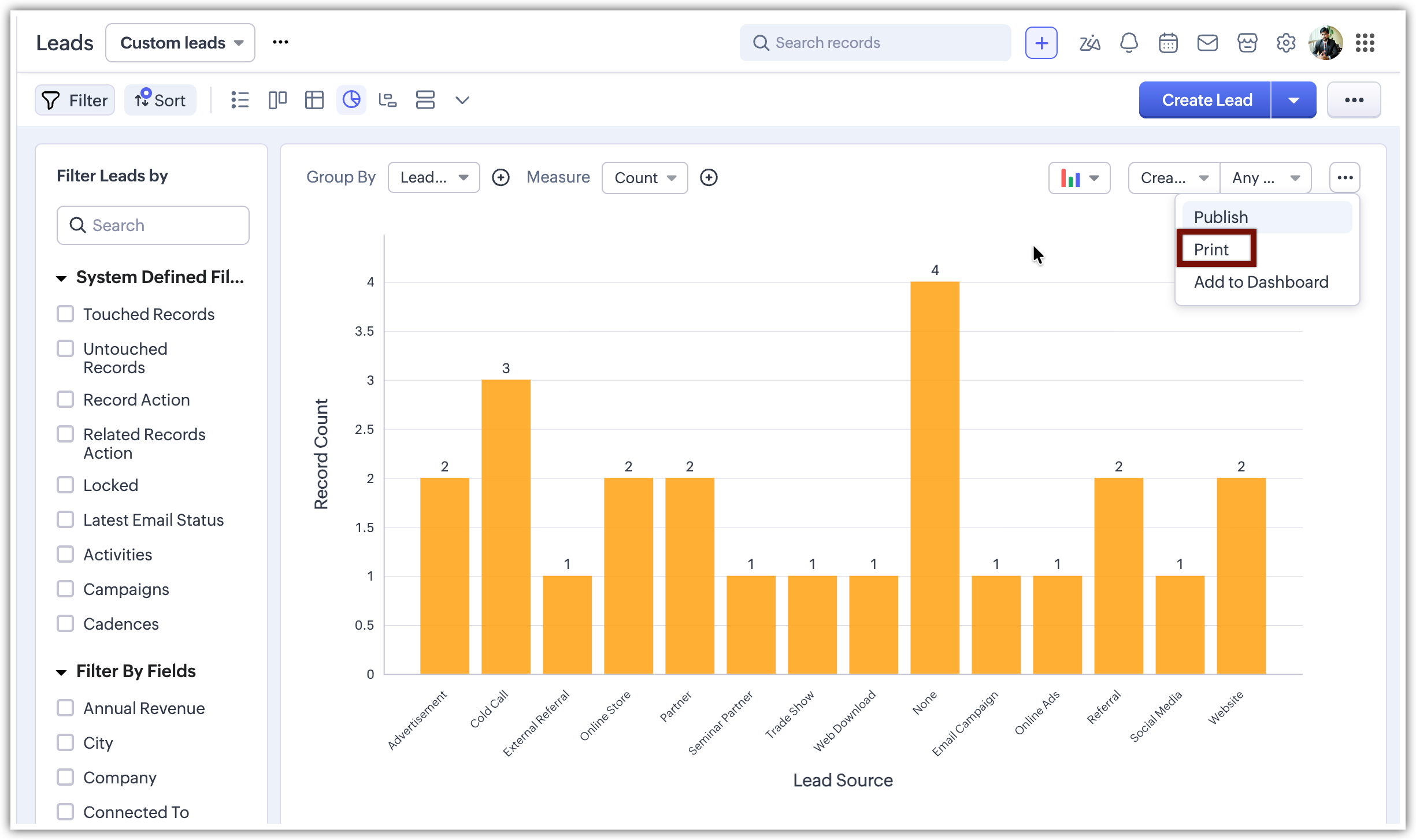Click the Search records field
Screen dimensions: 1416x840
pos(876,43)
